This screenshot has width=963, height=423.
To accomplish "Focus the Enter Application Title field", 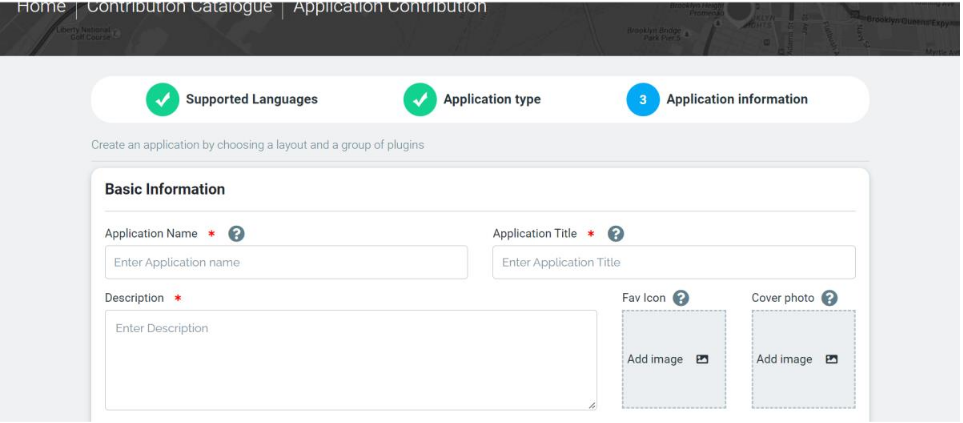I will click(x=673, y=263).
